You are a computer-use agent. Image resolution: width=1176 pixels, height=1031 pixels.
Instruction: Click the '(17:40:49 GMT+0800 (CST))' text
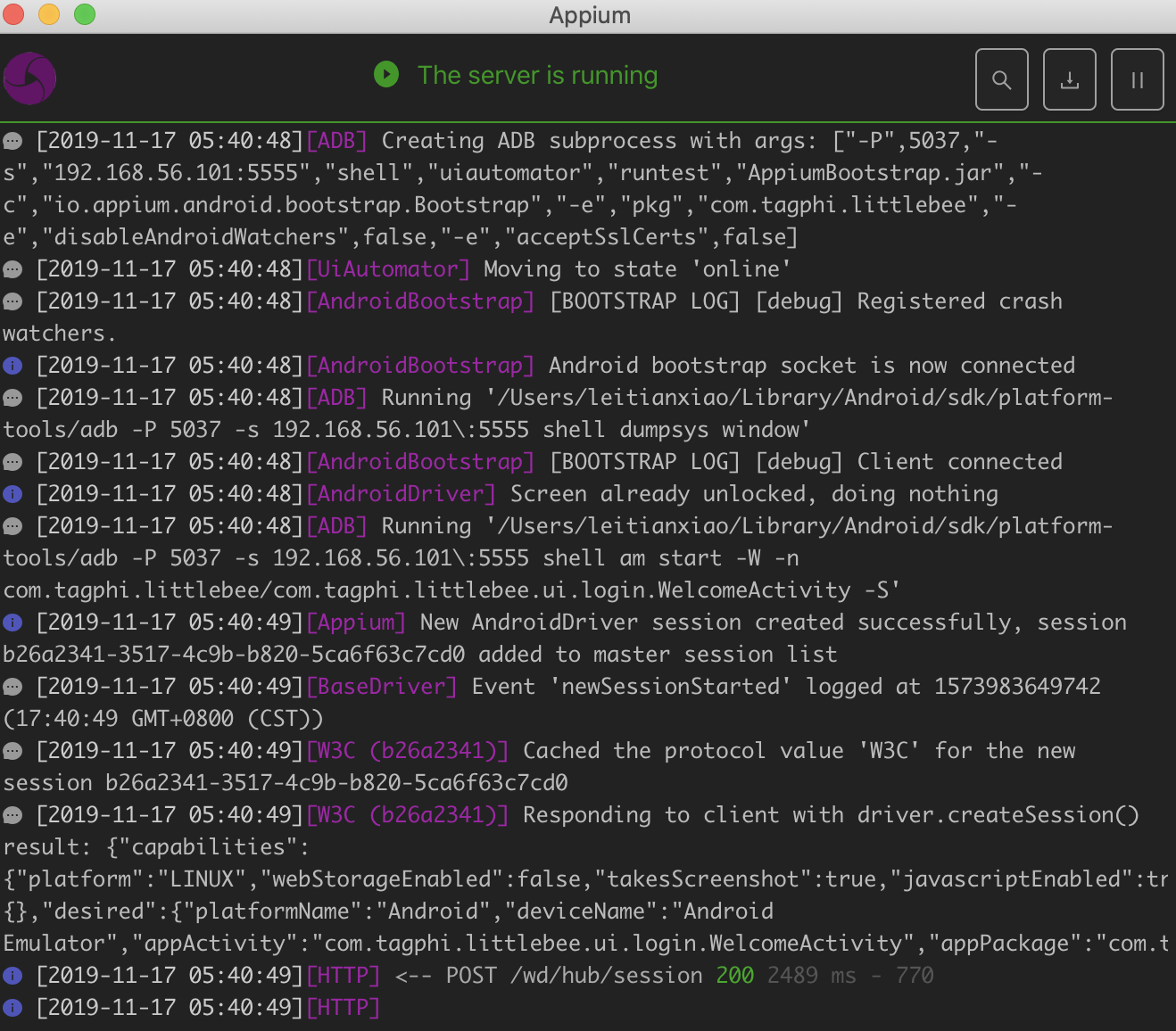pyautogui.click(x=163, y=719)
